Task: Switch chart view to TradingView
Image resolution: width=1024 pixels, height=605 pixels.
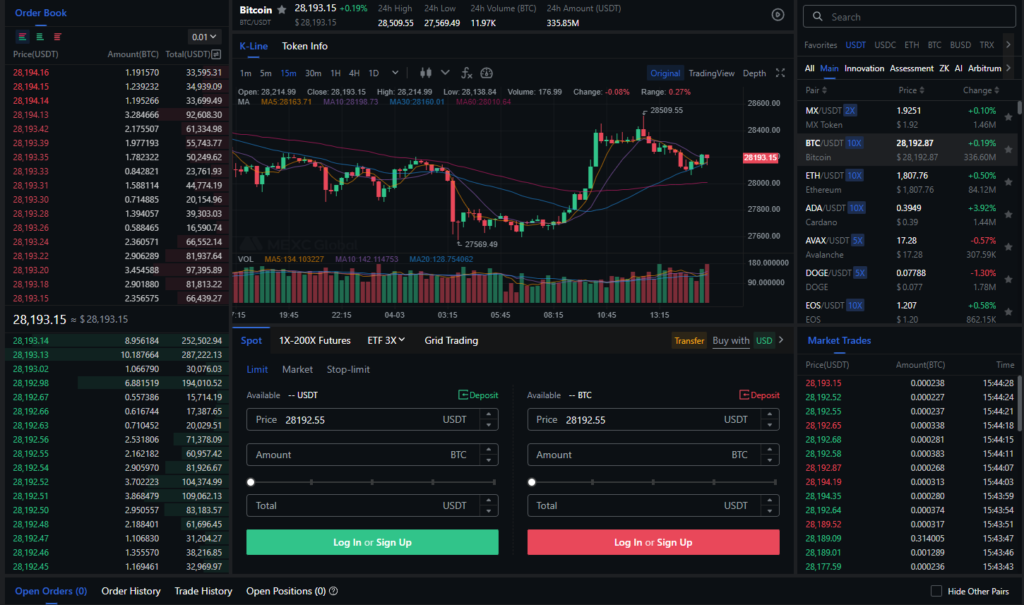Action: [711, 73]
